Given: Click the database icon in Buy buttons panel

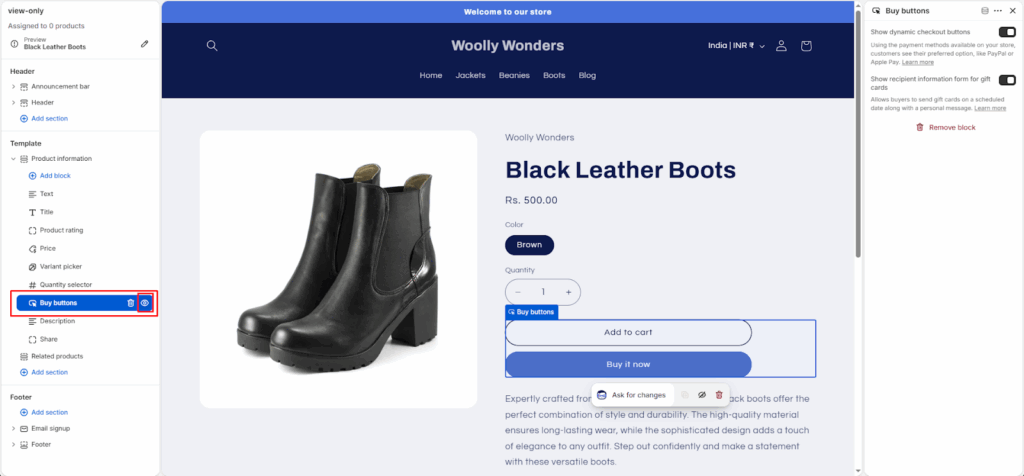Looking at the screenshot, I should pos(985,11).
